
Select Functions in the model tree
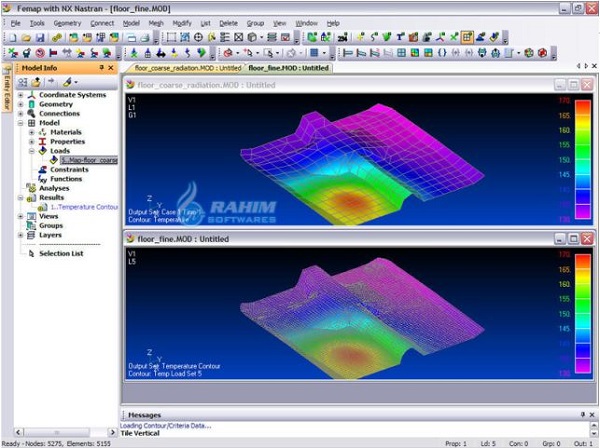click(x=66, y=179)
